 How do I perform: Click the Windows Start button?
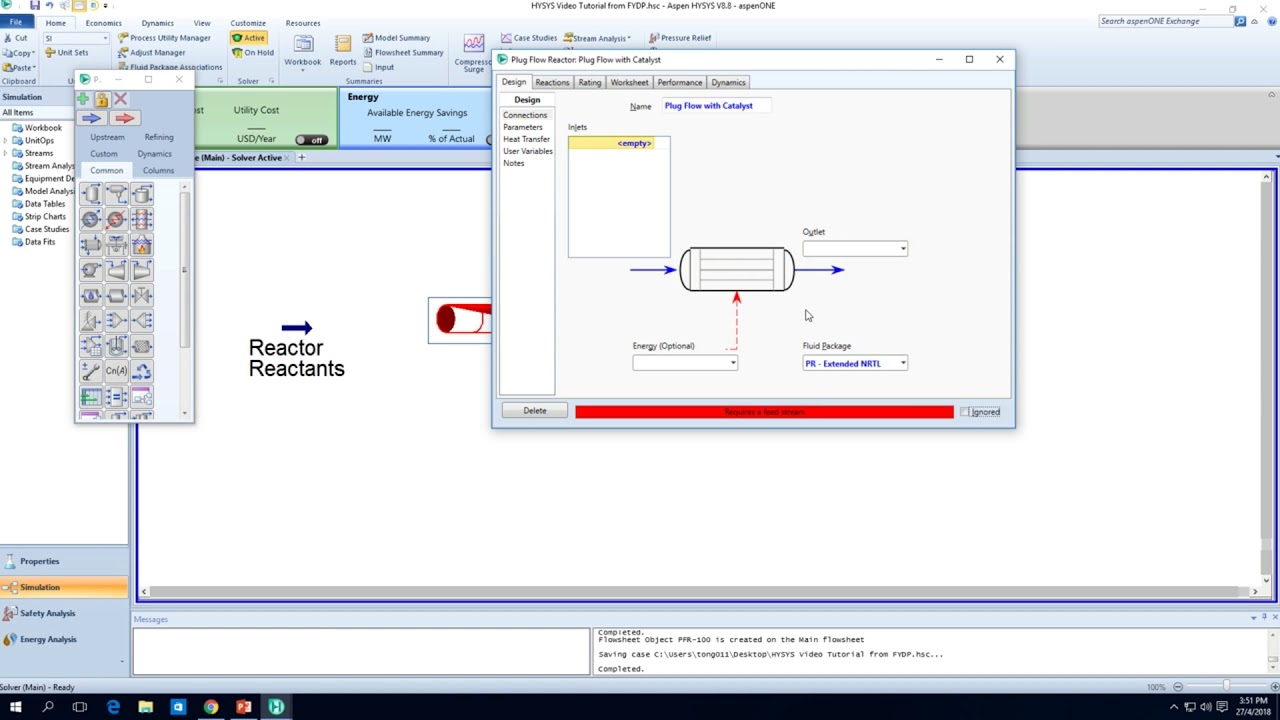[15, 707]
